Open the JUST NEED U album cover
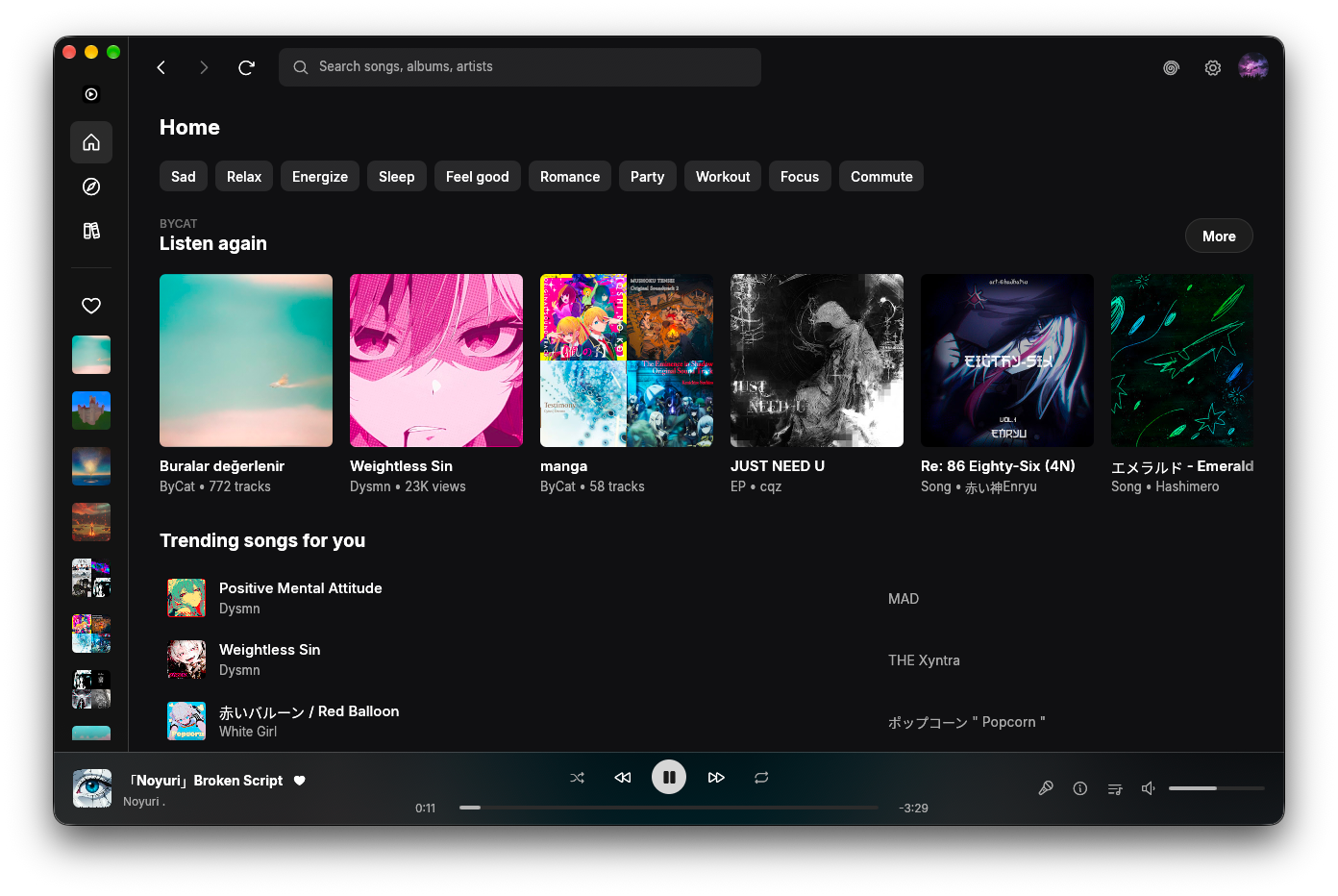The image size is (1338, 896). point(817,361)
